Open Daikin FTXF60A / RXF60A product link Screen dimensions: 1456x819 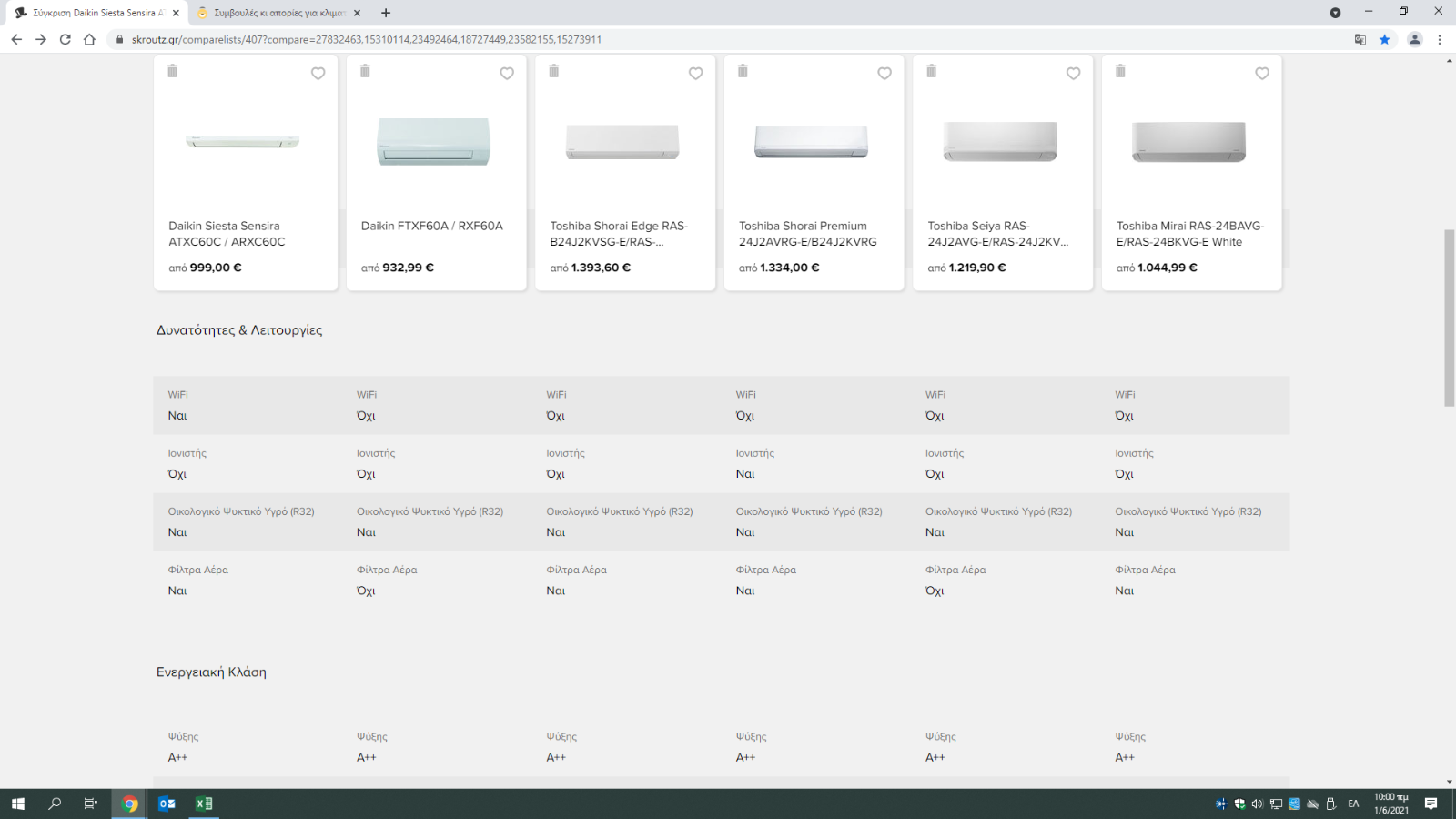431,226
